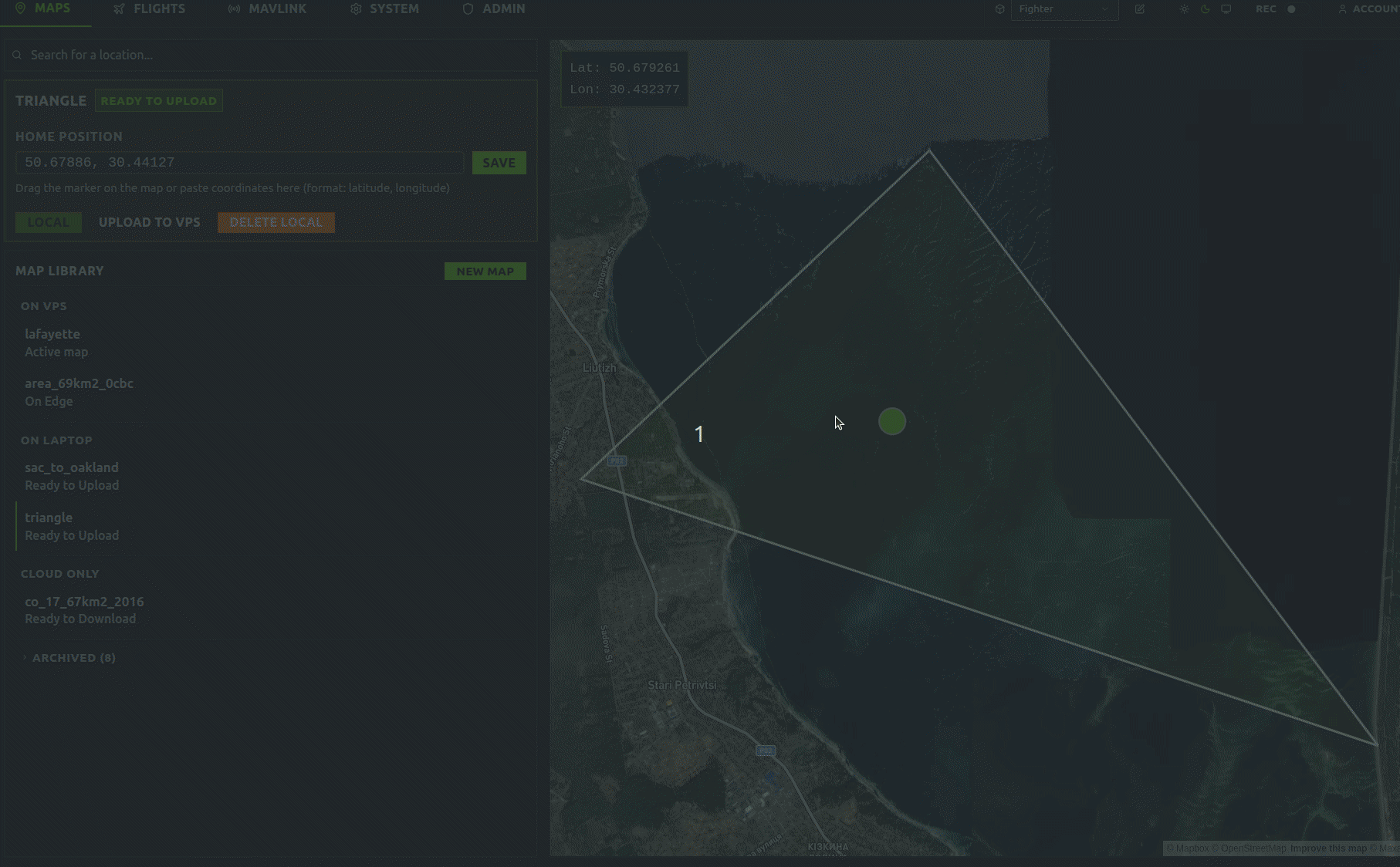Open the Flights tab
This screenshot has height=867, width=1400.
click(149, 9)
